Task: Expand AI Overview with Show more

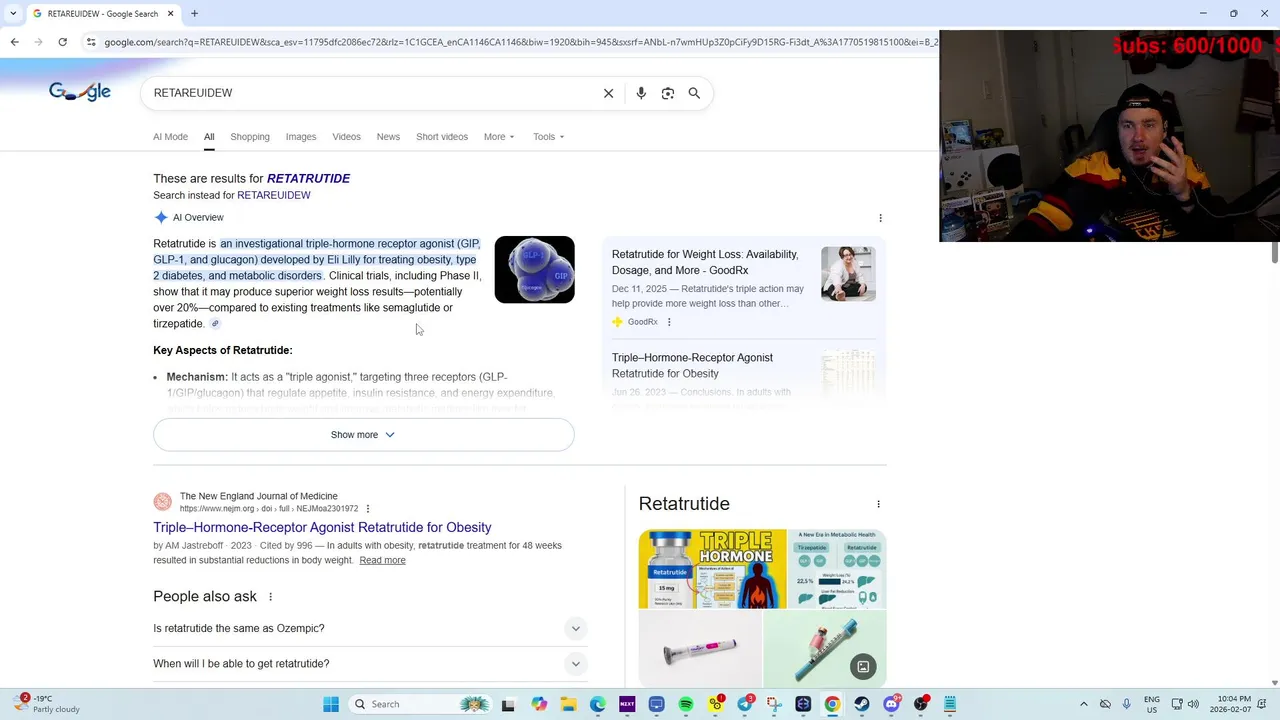Action: pos(364,435)
